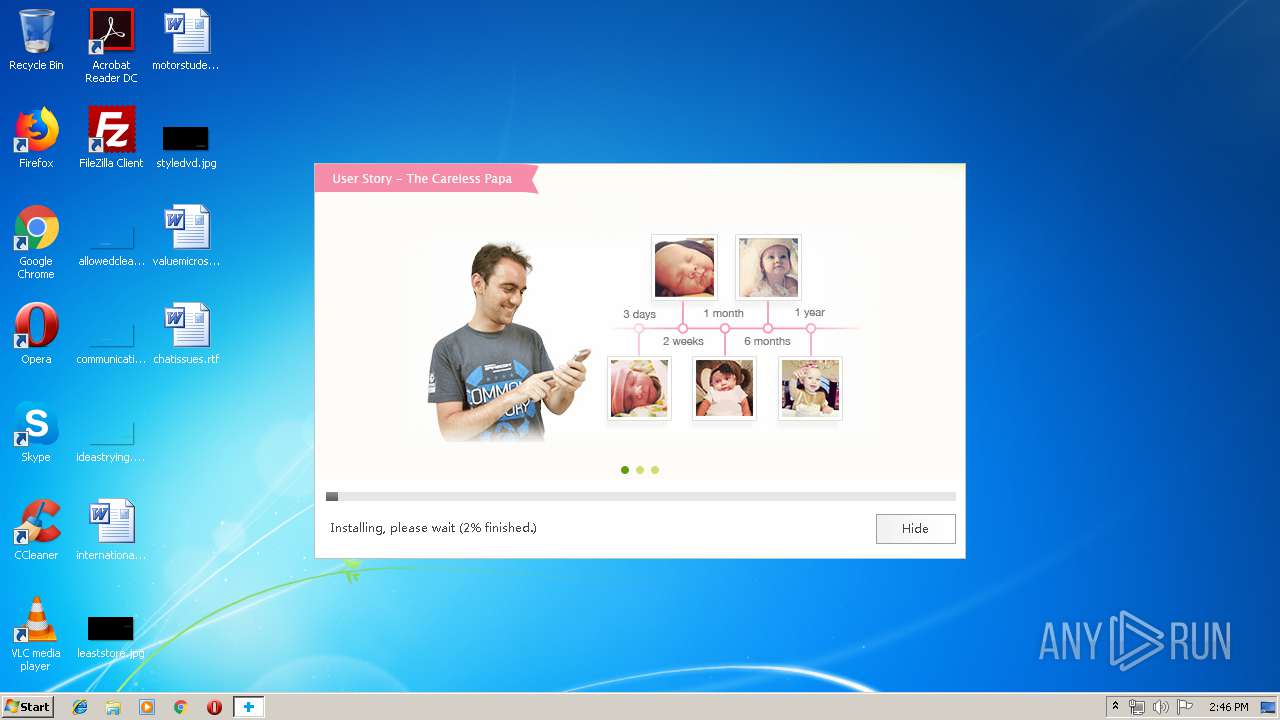Switch to the second slide dot

pyautogui.click(x=640, y=470)
